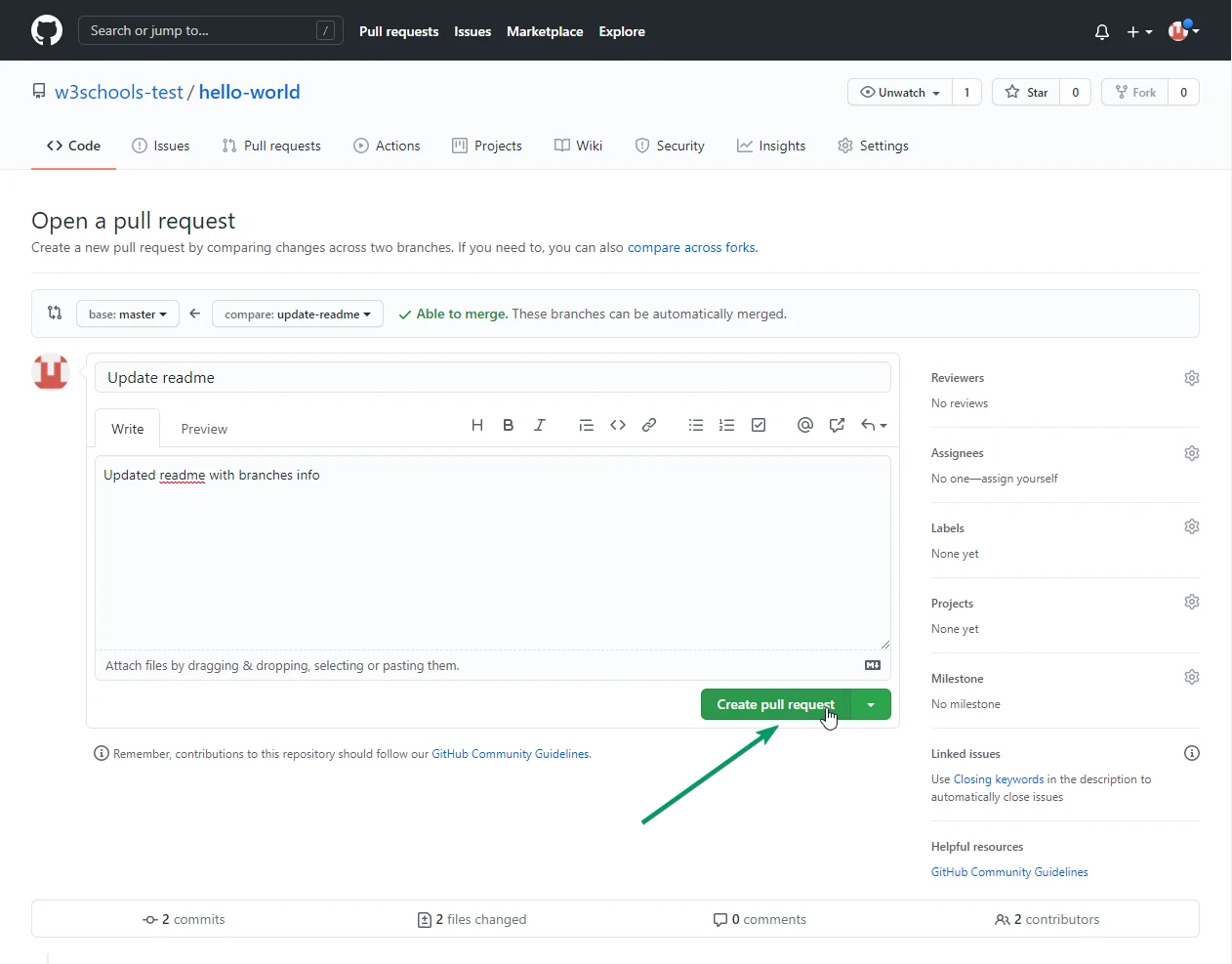1232x964 pixels.
Task: Open the Reviewers settings gear
Action: (x=1191, y=378)
